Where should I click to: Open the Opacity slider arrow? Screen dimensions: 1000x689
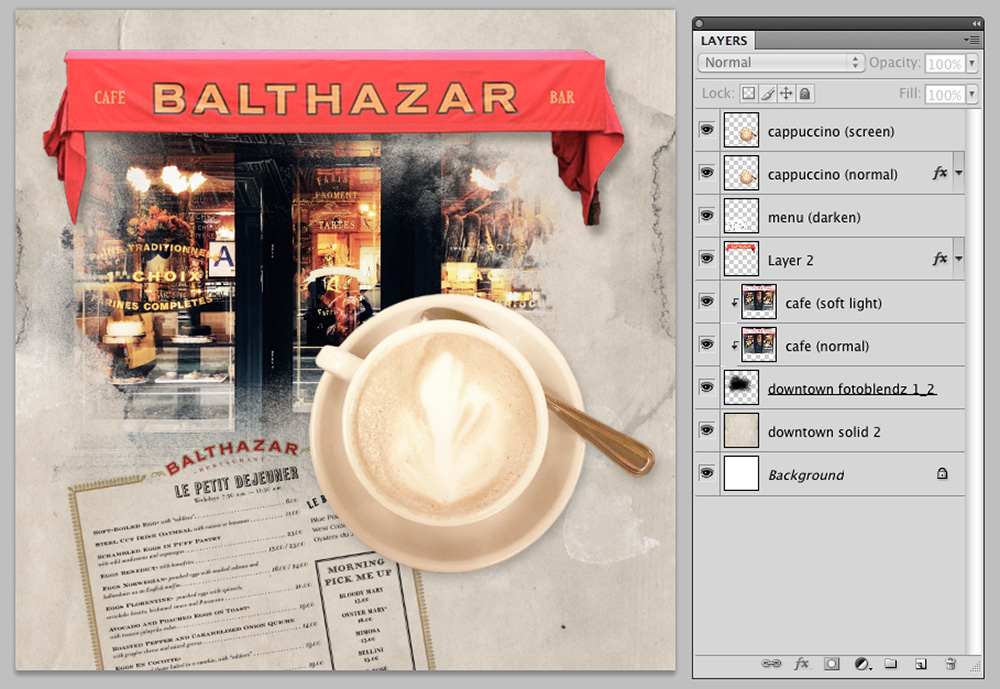click(x=972, y=63)
